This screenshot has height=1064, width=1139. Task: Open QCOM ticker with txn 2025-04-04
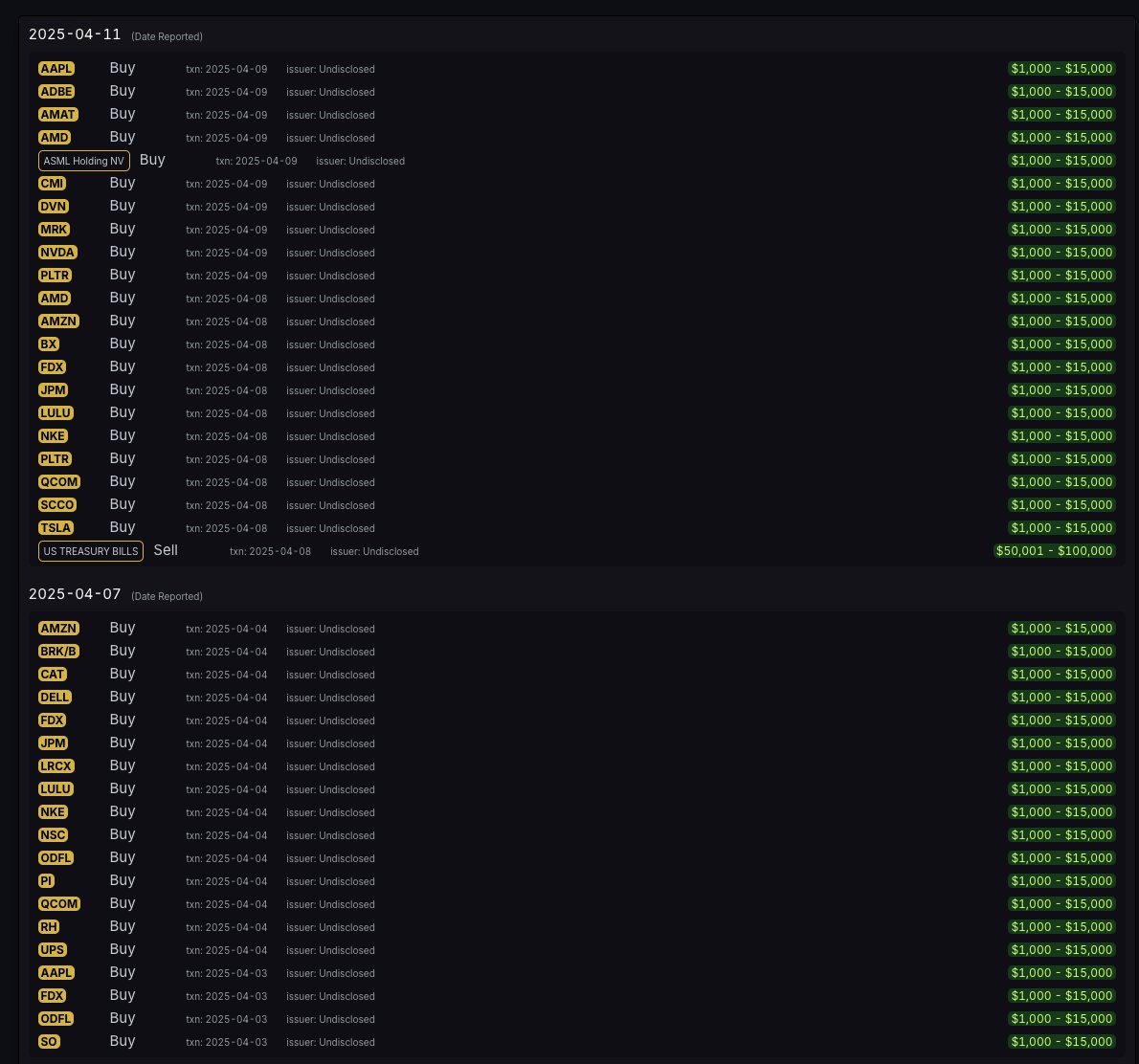click(58, 904)
